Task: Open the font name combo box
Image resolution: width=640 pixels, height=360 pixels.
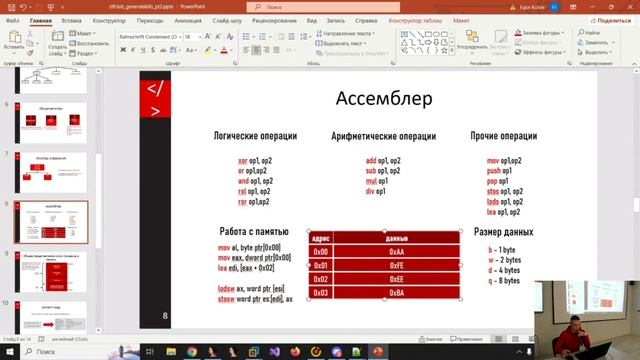Action: point(150,37)
